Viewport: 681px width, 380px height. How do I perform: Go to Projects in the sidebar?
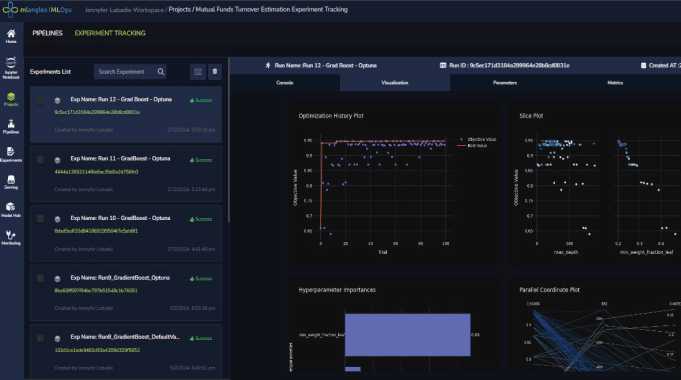tap(11, 99)
